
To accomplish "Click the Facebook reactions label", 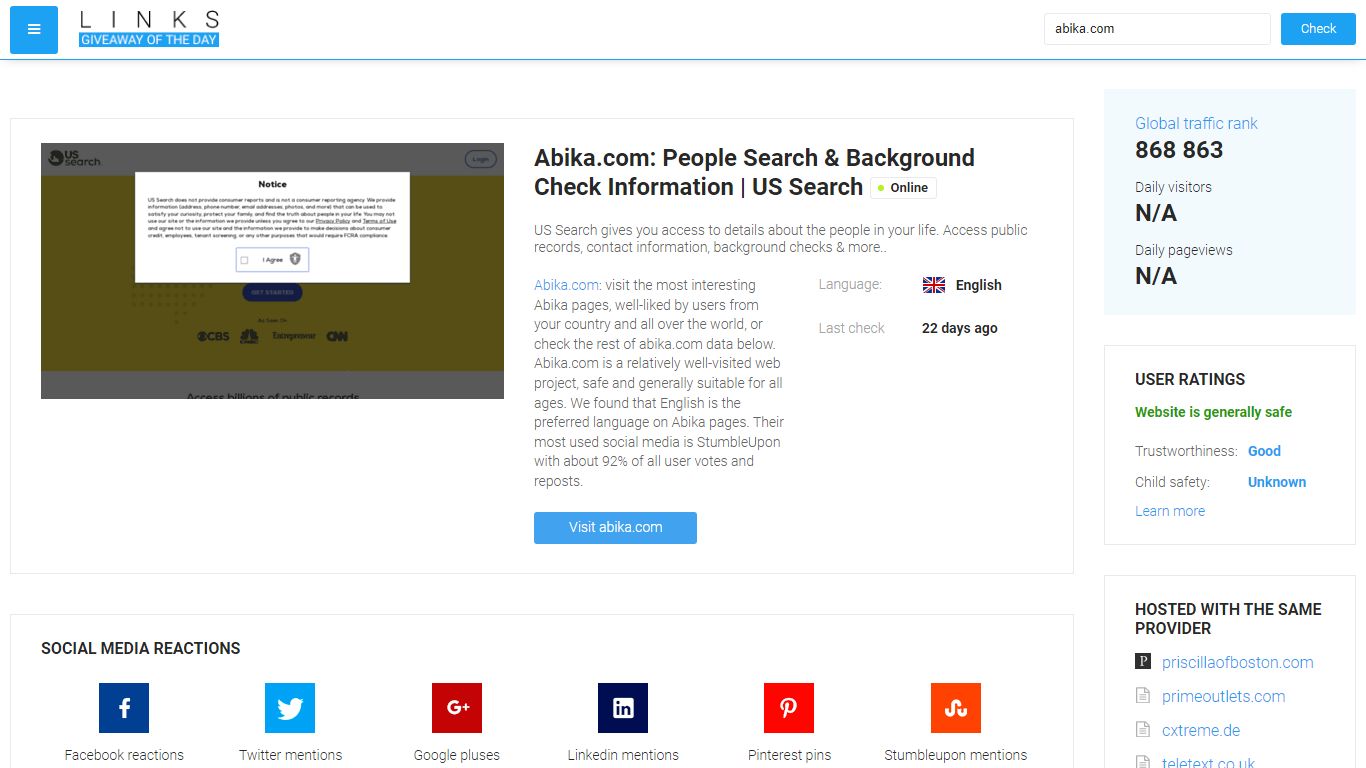I will click(124, 755).
